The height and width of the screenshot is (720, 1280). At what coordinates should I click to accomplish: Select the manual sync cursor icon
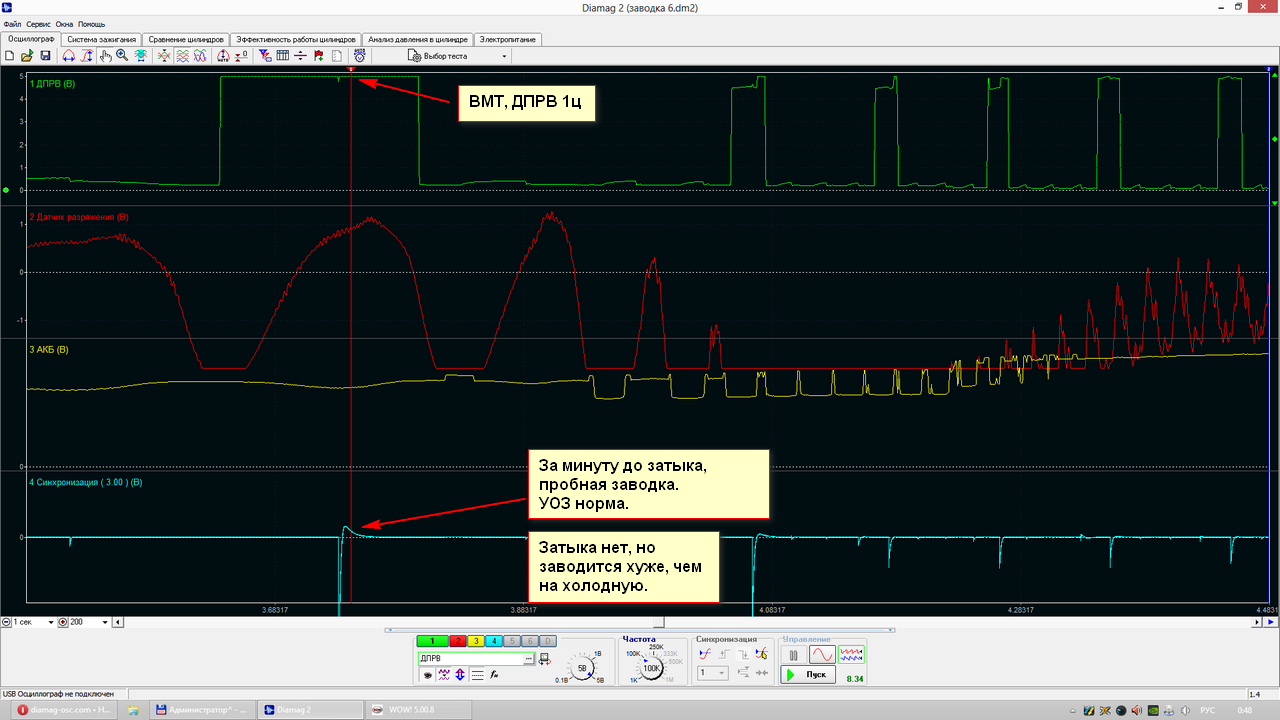tap(761, 654)
